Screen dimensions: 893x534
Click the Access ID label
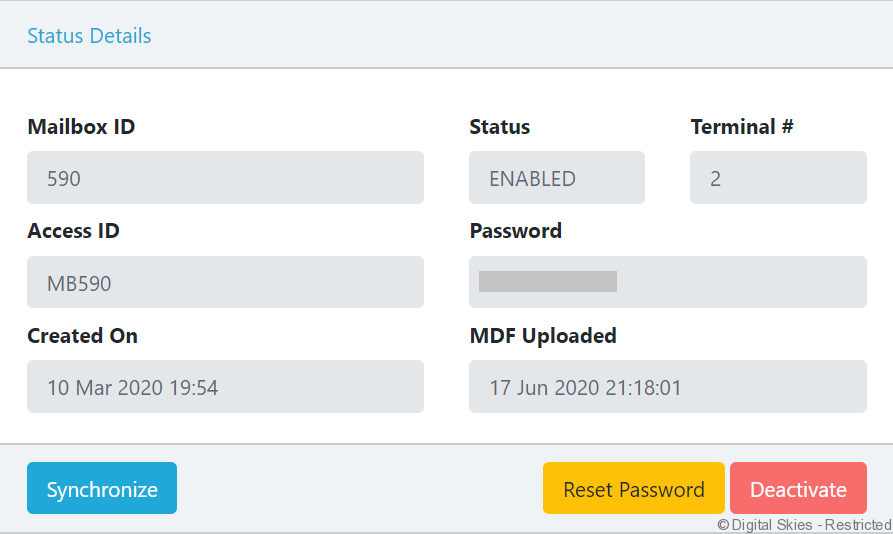pos(73,231)
